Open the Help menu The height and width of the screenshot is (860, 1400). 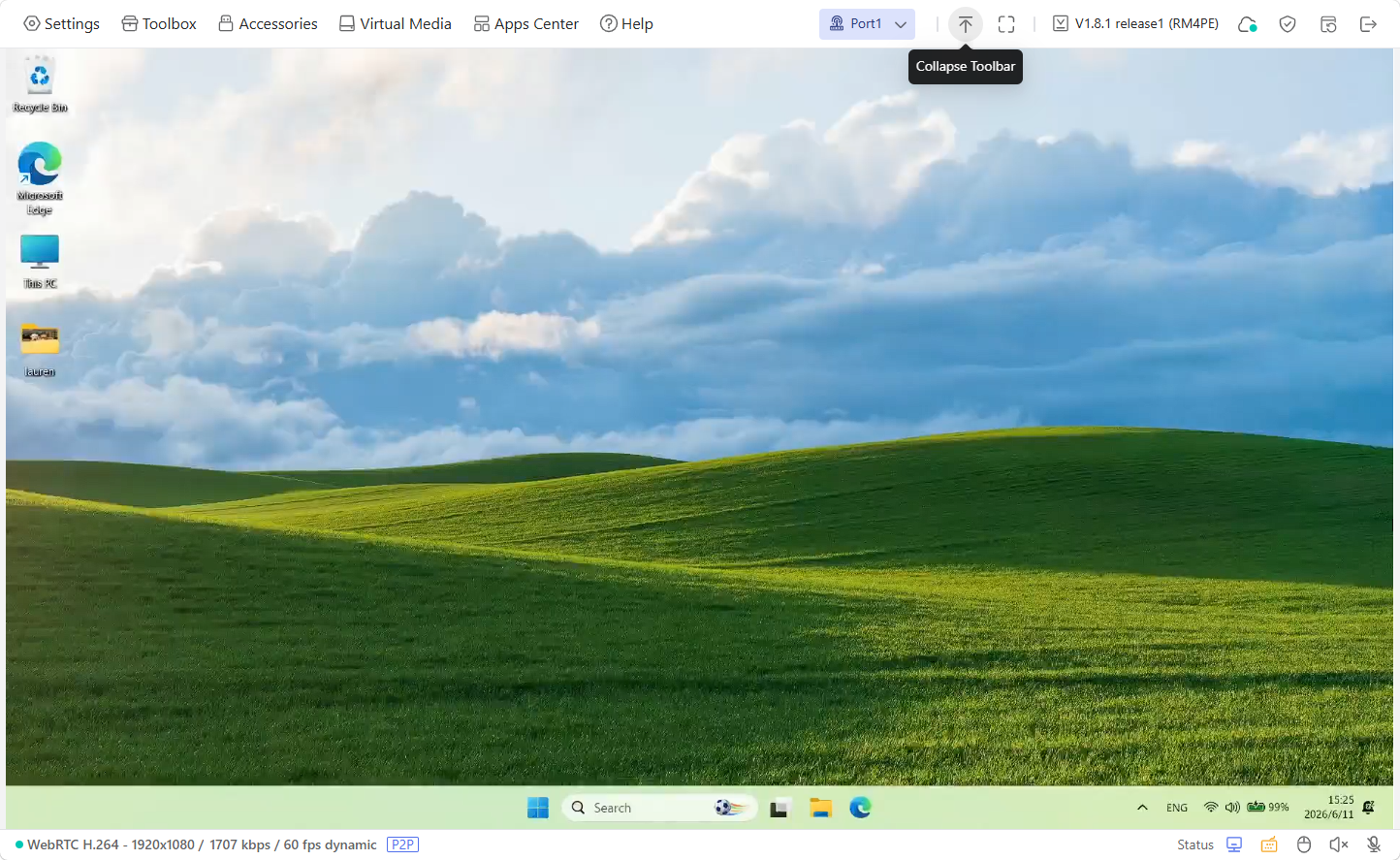point(626,23)
